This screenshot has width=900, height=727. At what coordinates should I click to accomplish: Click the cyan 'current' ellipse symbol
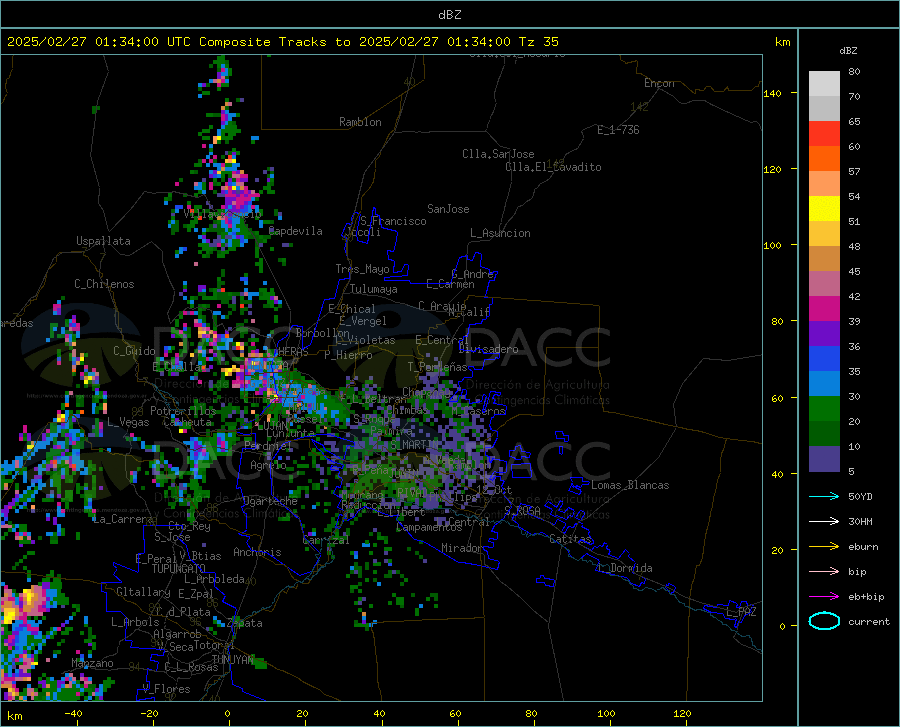(x=824, y=621)
